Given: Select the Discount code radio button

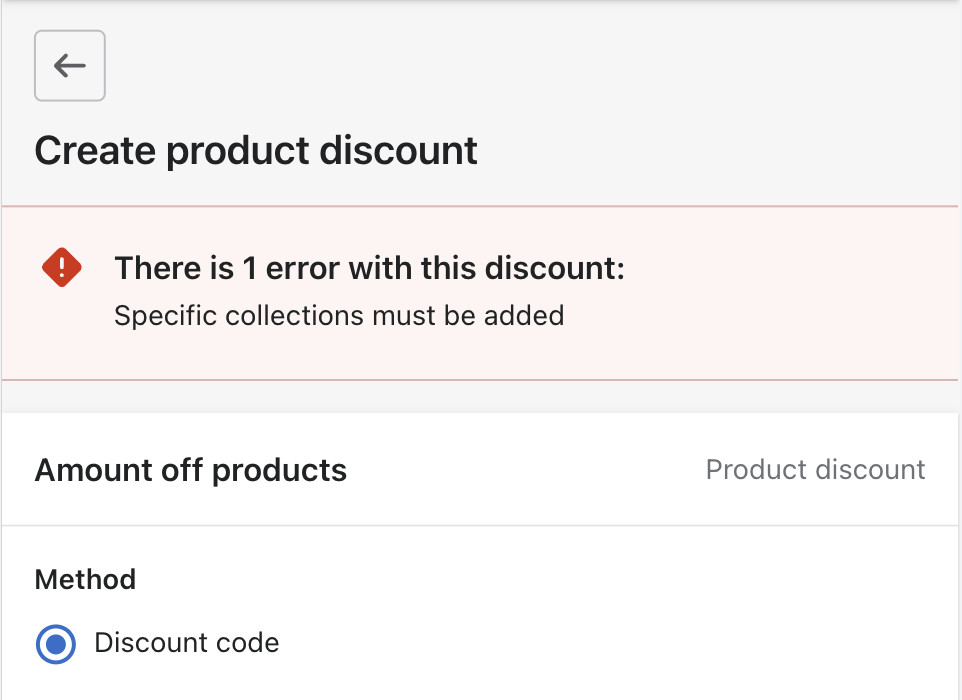Looking at the screenshot, I should (56, 643).
